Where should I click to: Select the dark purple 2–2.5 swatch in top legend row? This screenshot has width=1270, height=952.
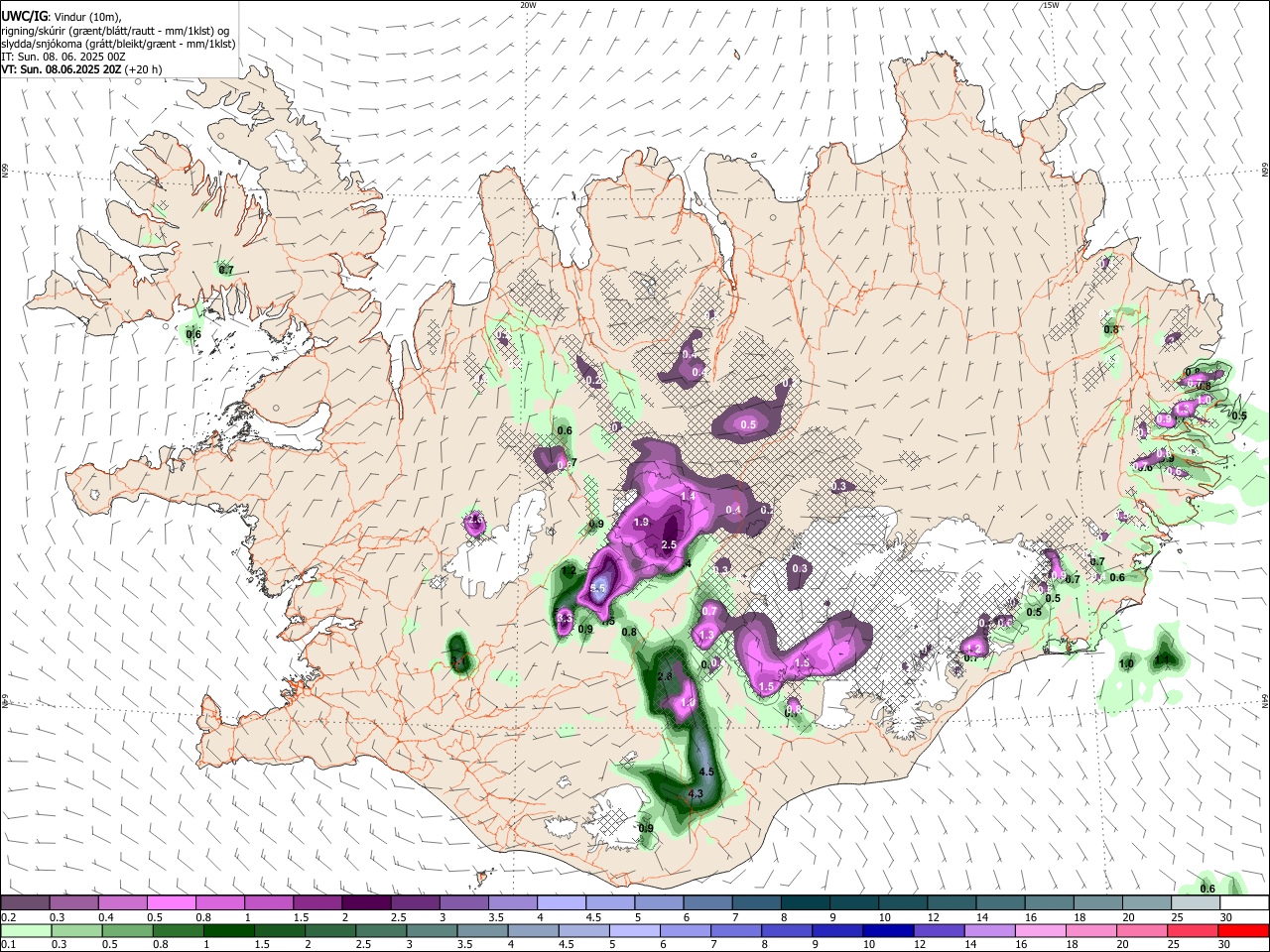365,903
